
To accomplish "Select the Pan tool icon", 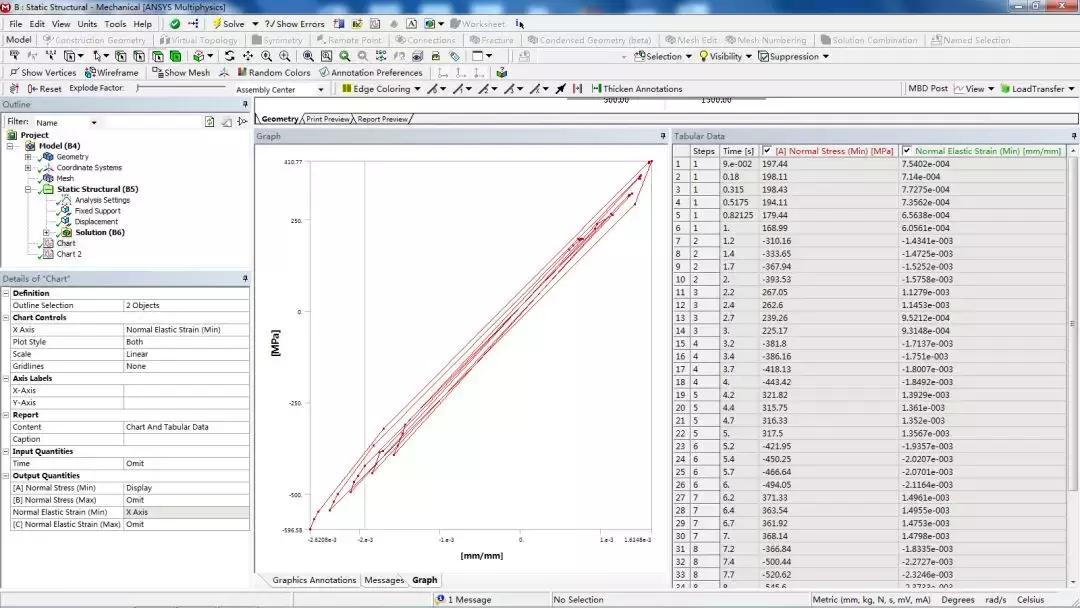I will [x=248, y=56].
